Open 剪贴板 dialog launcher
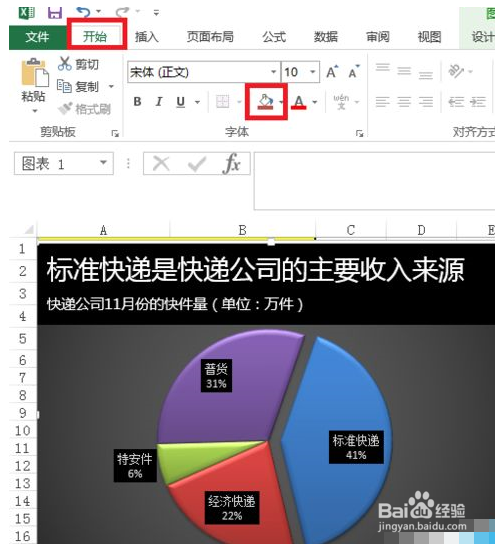This screenshot has height=544, width=495. click(115, 133)
